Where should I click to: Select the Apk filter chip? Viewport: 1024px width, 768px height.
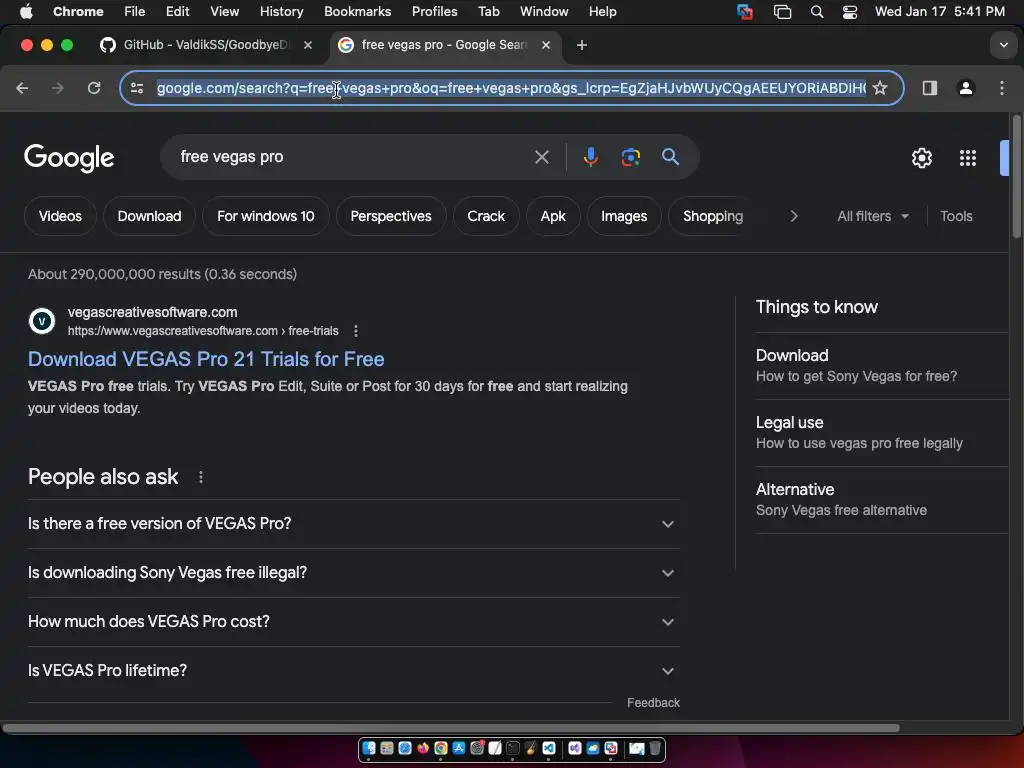(x=553, y=216)
